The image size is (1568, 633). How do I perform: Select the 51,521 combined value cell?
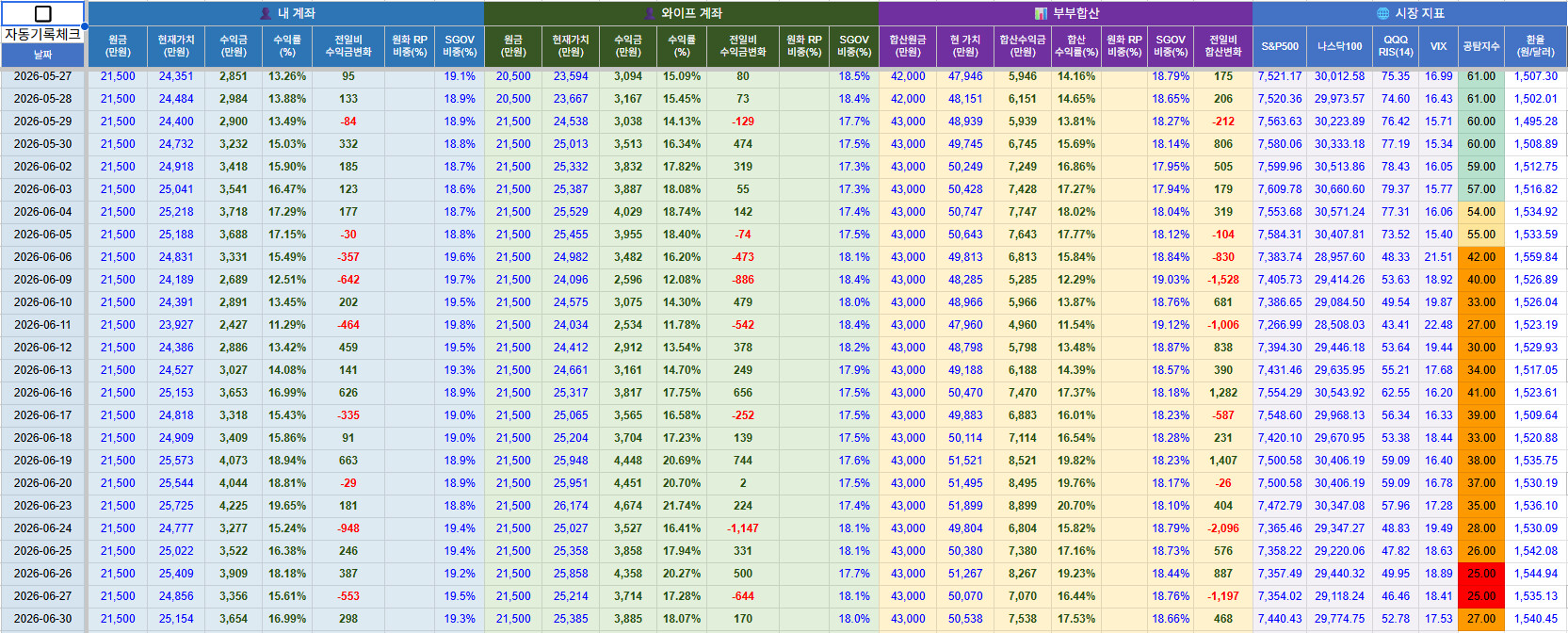click(965, 461)
